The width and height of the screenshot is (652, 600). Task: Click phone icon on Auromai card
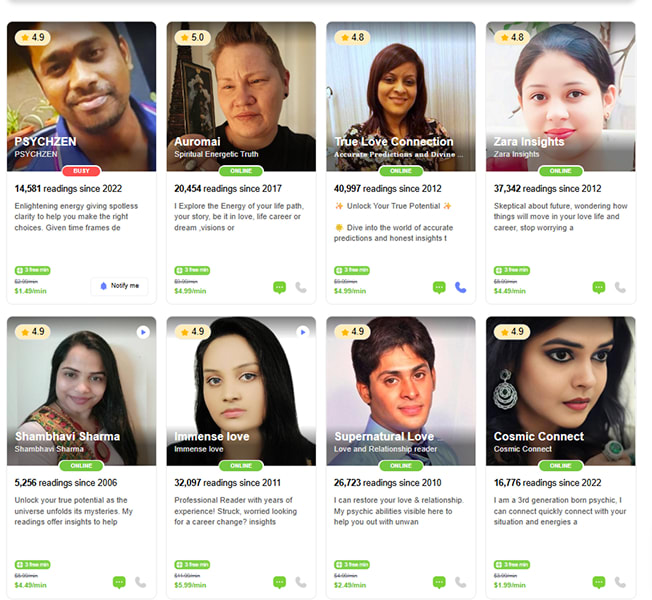[301, 287]
